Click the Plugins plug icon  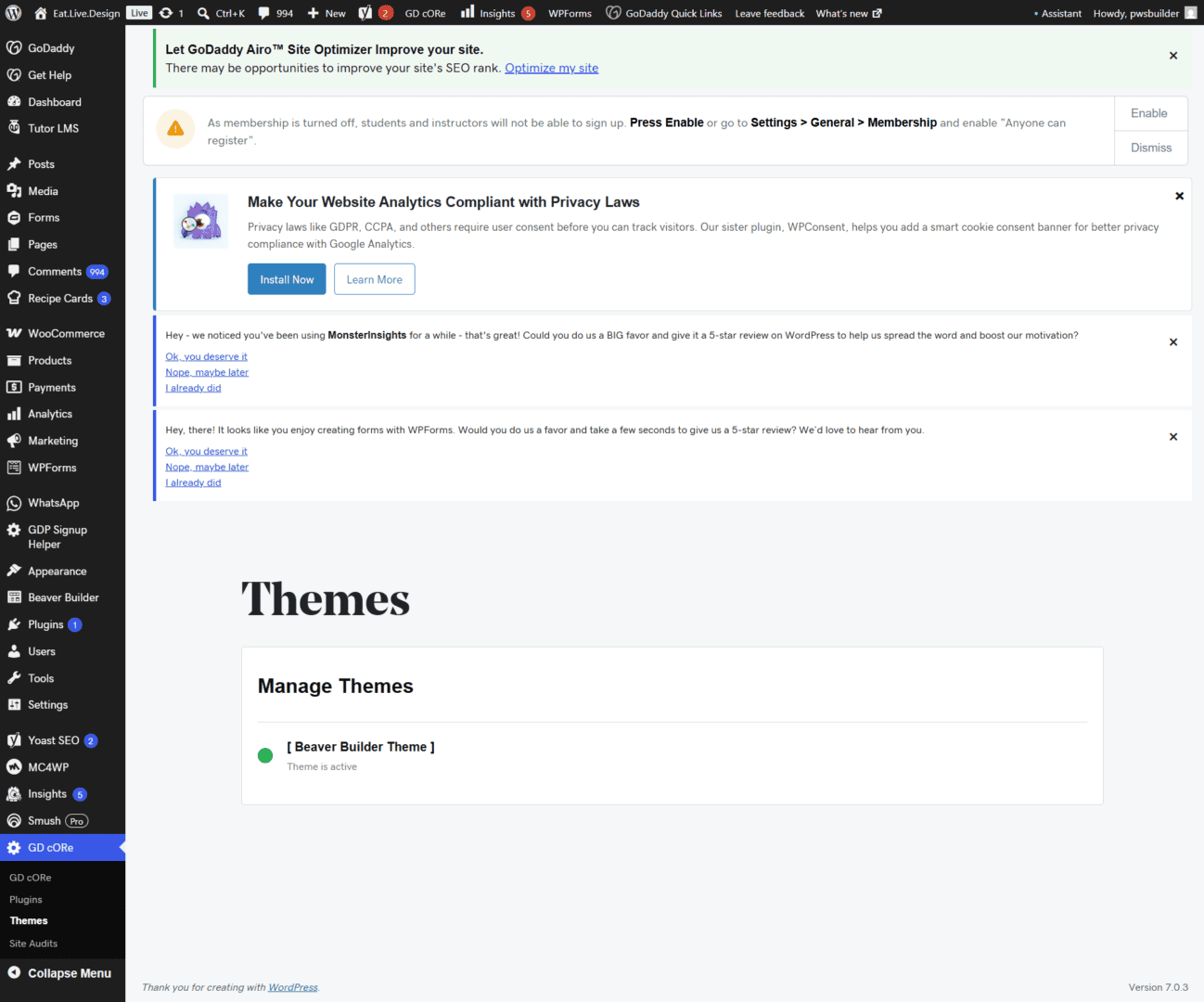pos(14,625)
